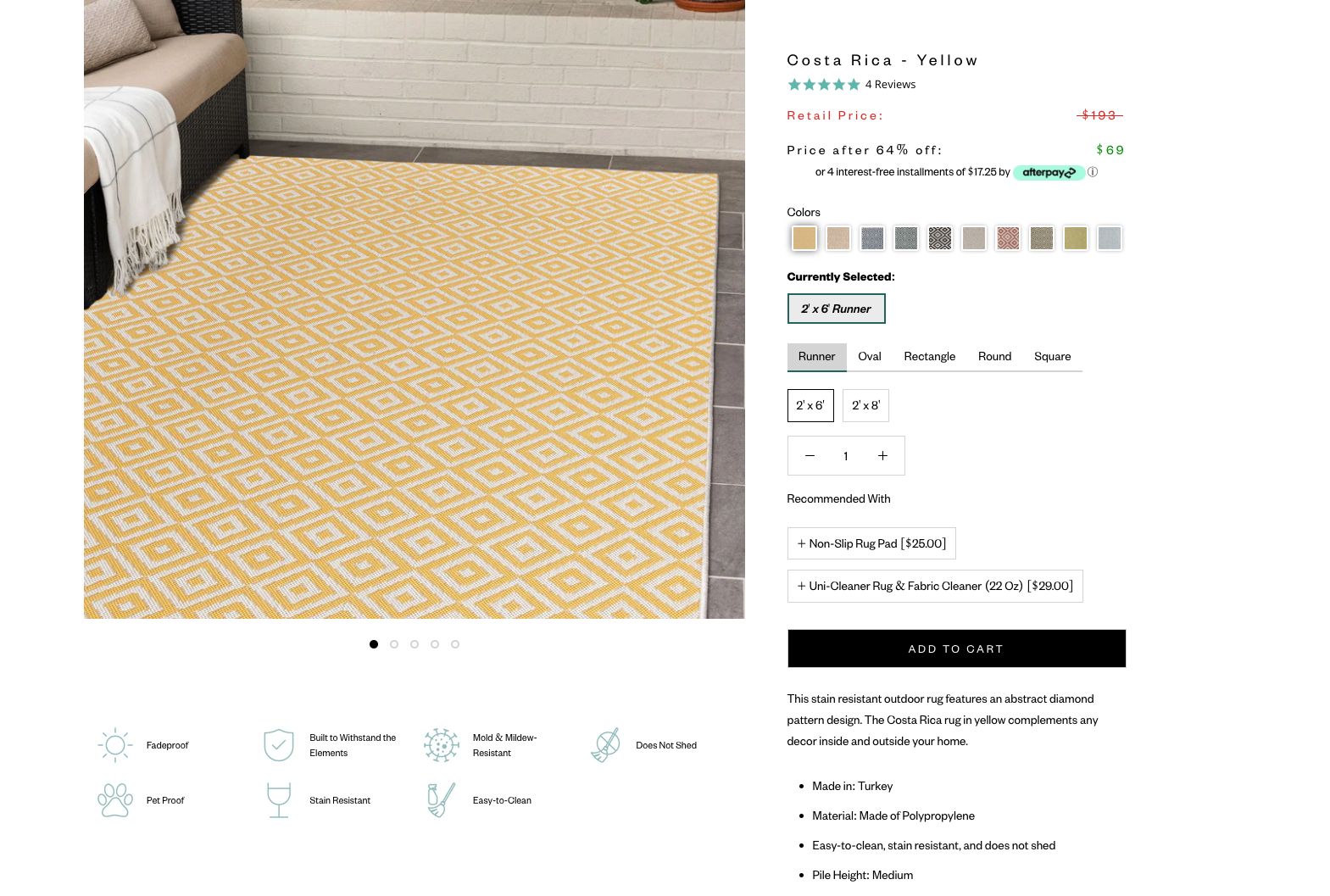Select the 2' x 6' size option

[x=810, y=406]
